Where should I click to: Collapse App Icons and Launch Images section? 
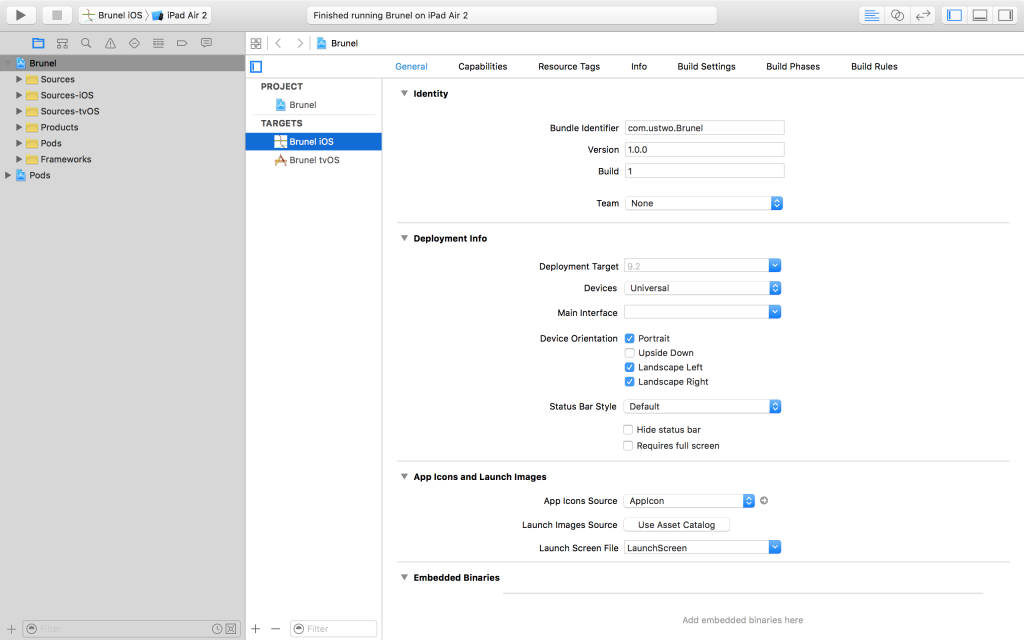tap(404, 477)
